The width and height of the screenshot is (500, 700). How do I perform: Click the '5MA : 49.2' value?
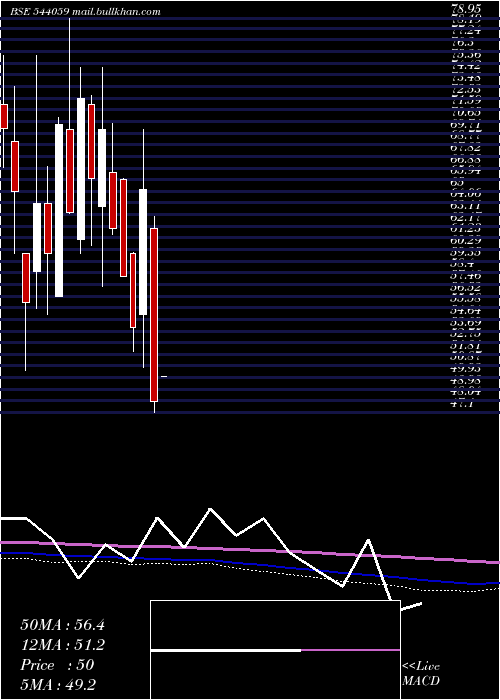pyautogui.click(x=58, y=685)
